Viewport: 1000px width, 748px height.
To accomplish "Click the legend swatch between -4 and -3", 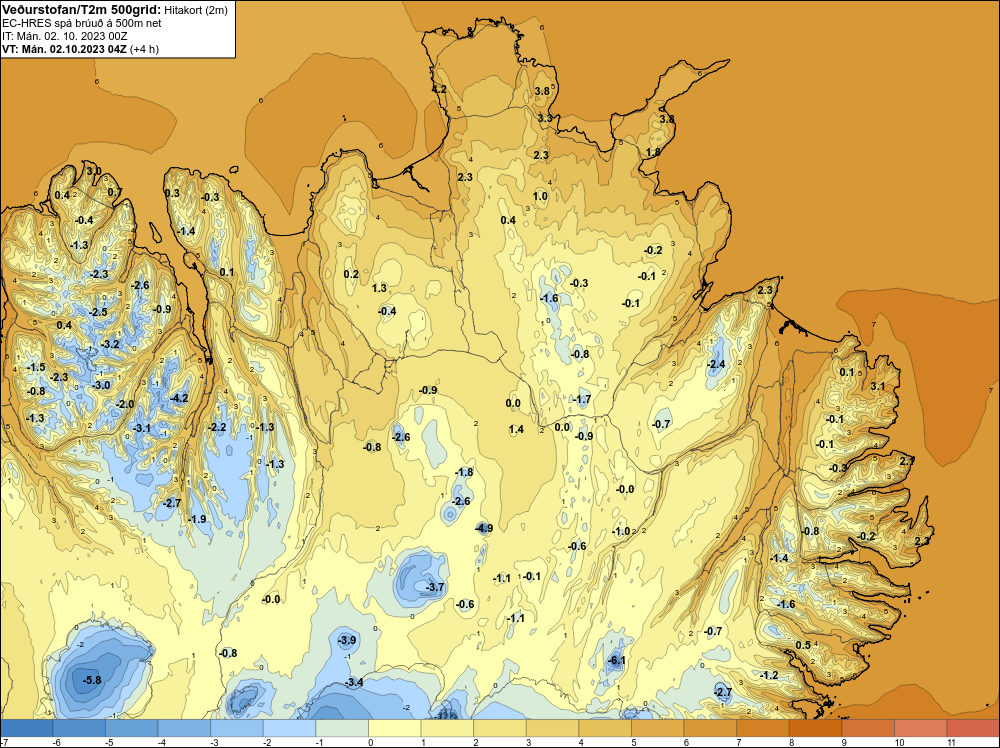I will click(184, 728).
